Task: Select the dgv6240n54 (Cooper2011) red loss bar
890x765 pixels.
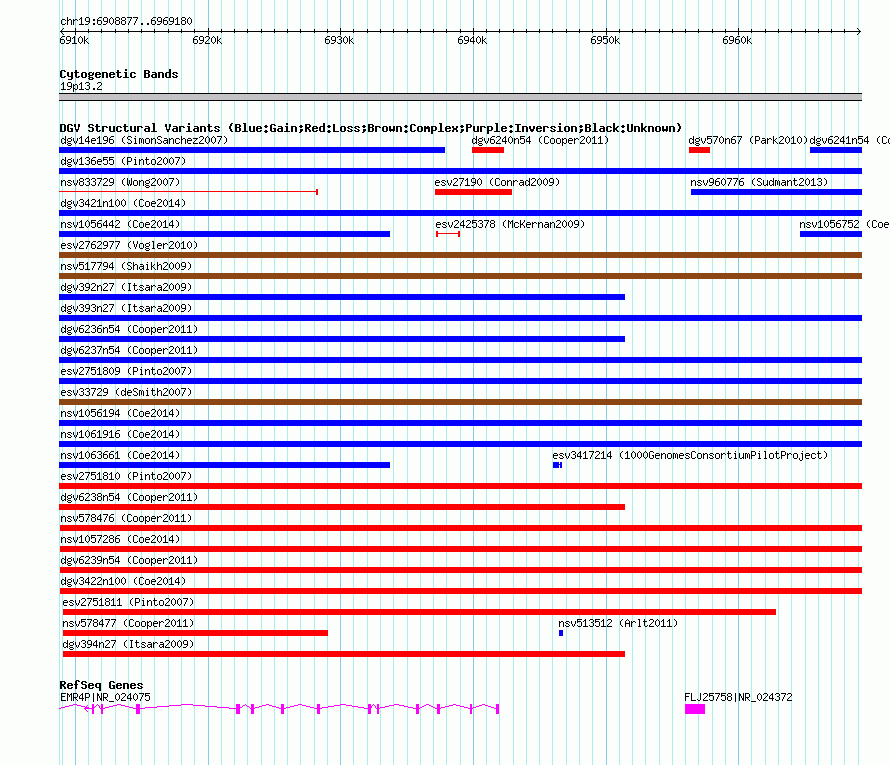Action: click(x=488, y=150)
